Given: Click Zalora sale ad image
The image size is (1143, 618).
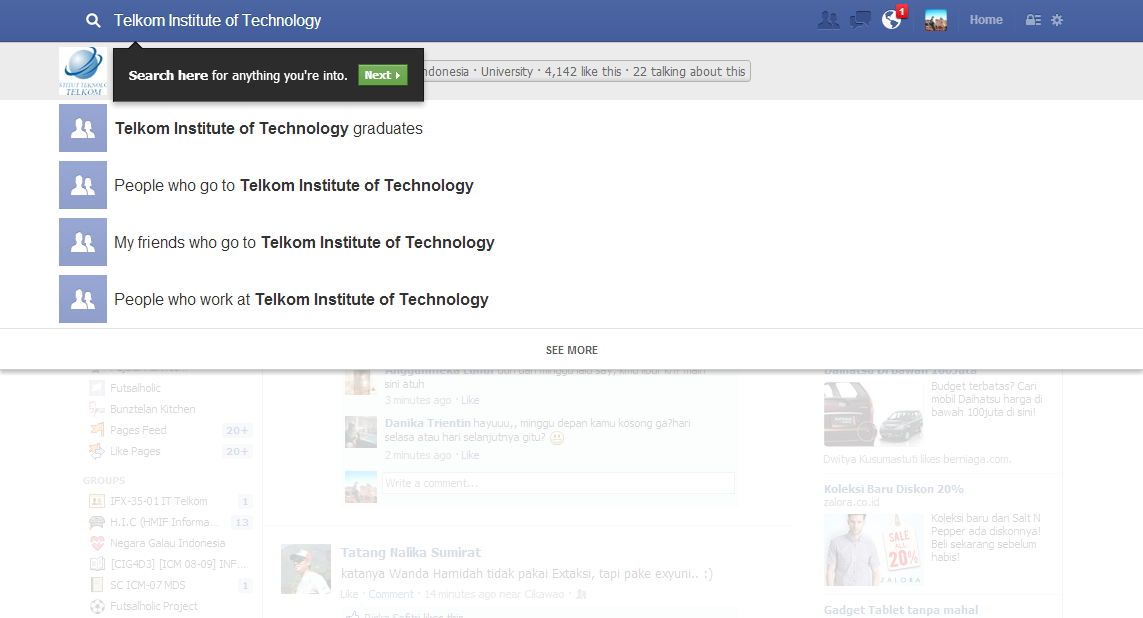Looking at the screenshot, I should [x=873, y=550].
